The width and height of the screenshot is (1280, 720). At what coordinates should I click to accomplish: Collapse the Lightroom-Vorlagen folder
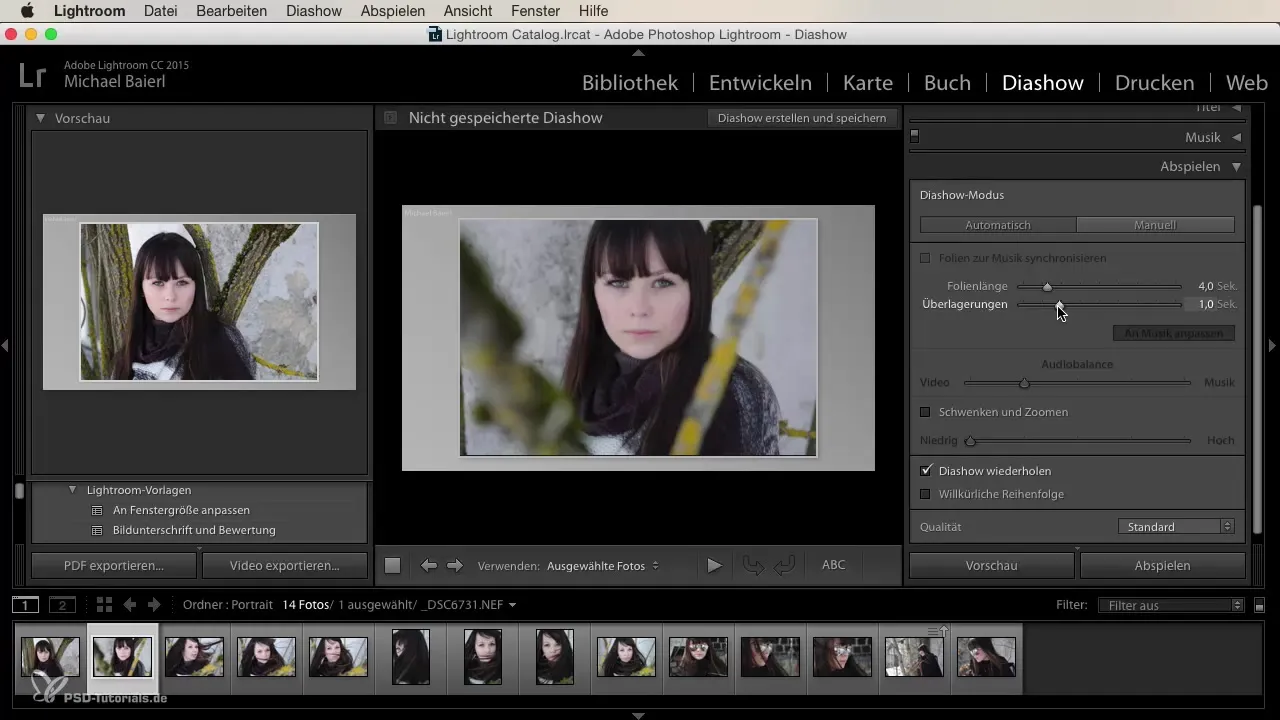coord(73,490)
